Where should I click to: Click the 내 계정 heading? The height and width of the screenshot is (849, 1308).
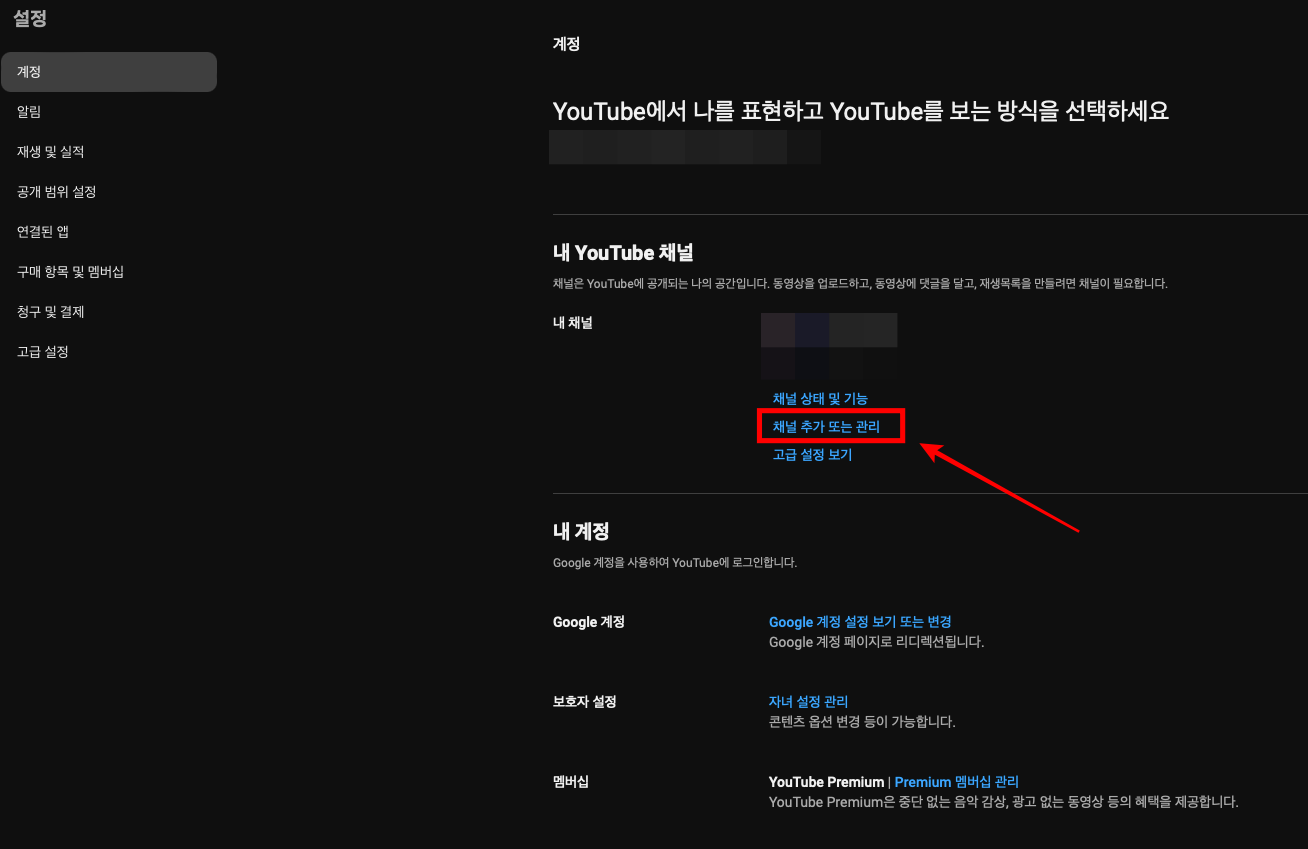click(581, 531)
